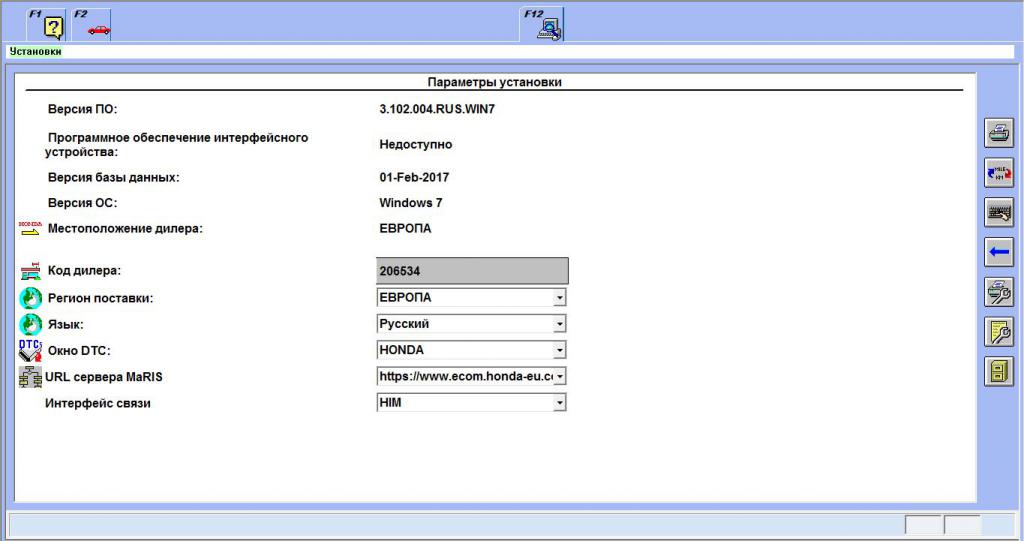Expand the Окно DTC dropdown showing HONDA
This screenshot has height=541, width=1024.
click(559, 350)
